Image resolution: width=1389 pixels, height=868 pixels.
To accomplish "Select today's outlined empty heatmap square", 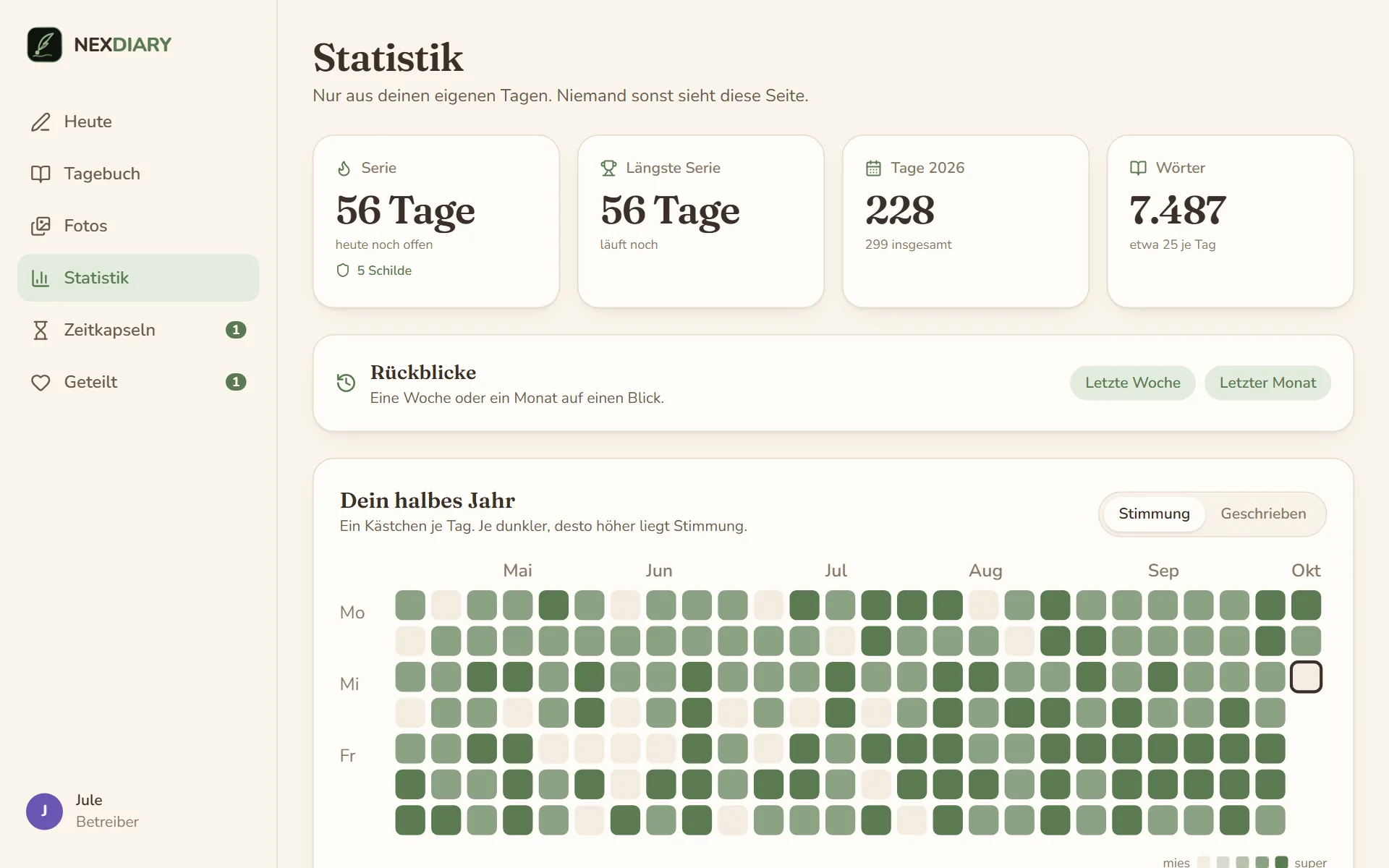I will (x=1306, y=677).
